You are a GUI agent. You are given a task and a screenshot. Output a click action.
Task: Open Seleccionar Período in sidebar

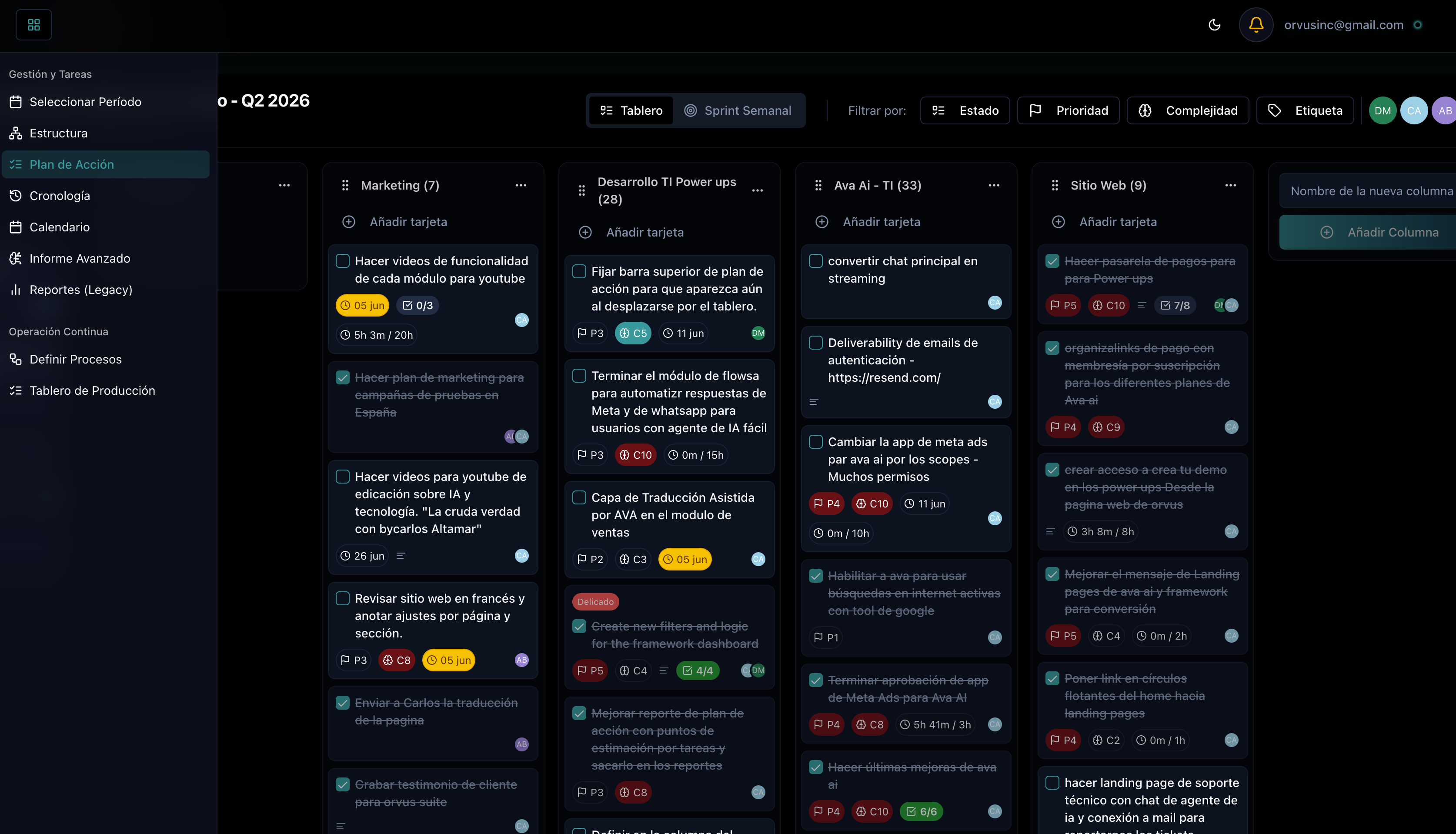coord(106,102)
